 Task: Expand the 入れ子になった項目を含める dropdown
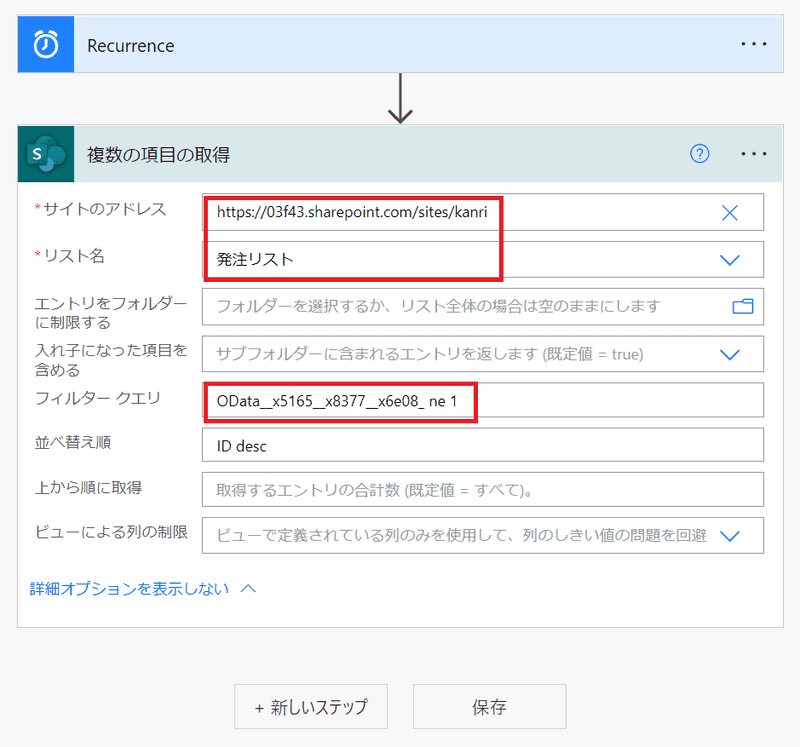click(730, 354)
